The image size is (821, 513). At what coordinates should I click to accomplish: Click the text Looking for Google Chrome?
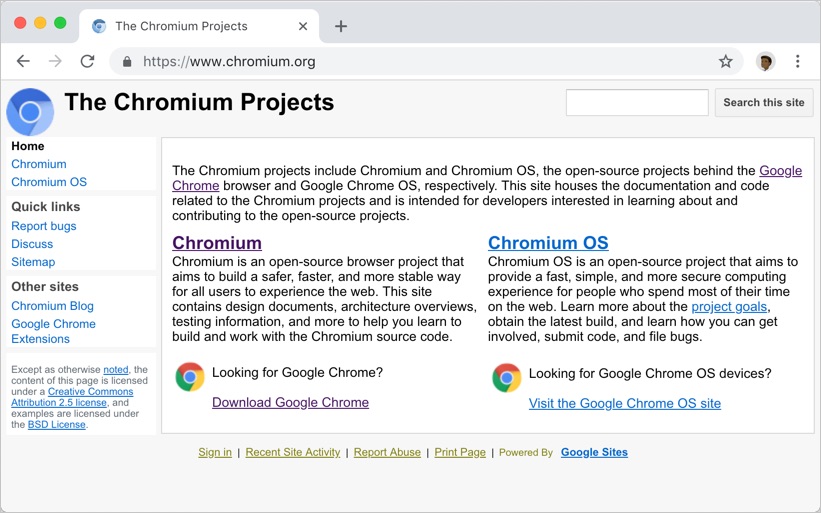pyautogui.click(x=297, y=373)
